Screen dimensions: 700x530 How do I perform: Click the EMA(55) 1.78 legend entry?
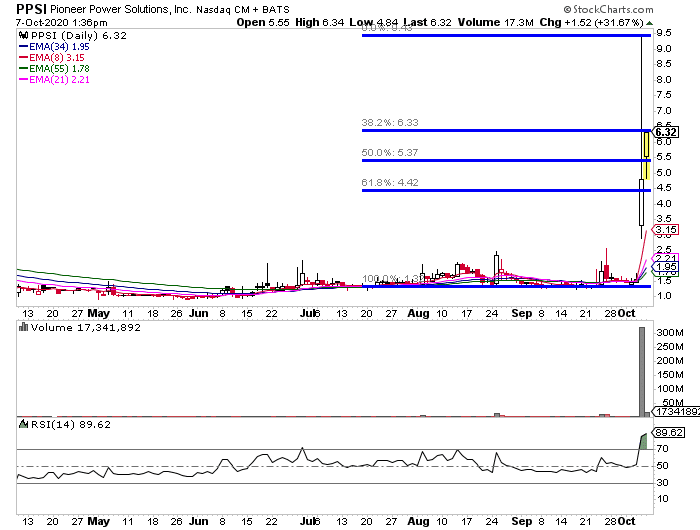(54, 69)
